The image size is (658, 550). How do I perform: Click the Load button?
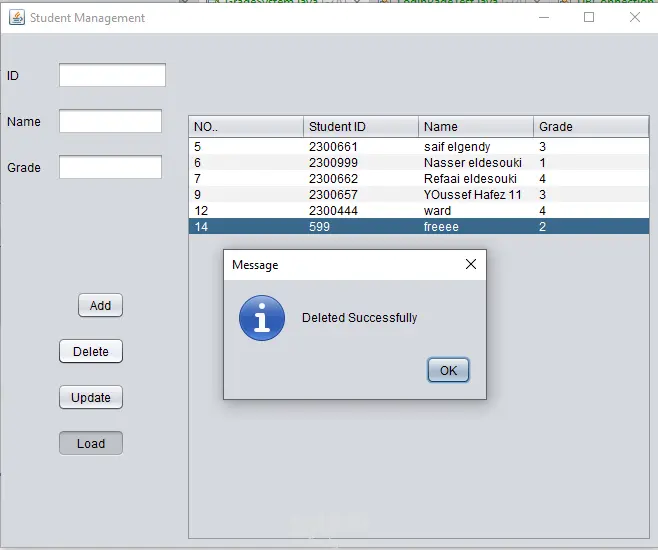(91, 443)
